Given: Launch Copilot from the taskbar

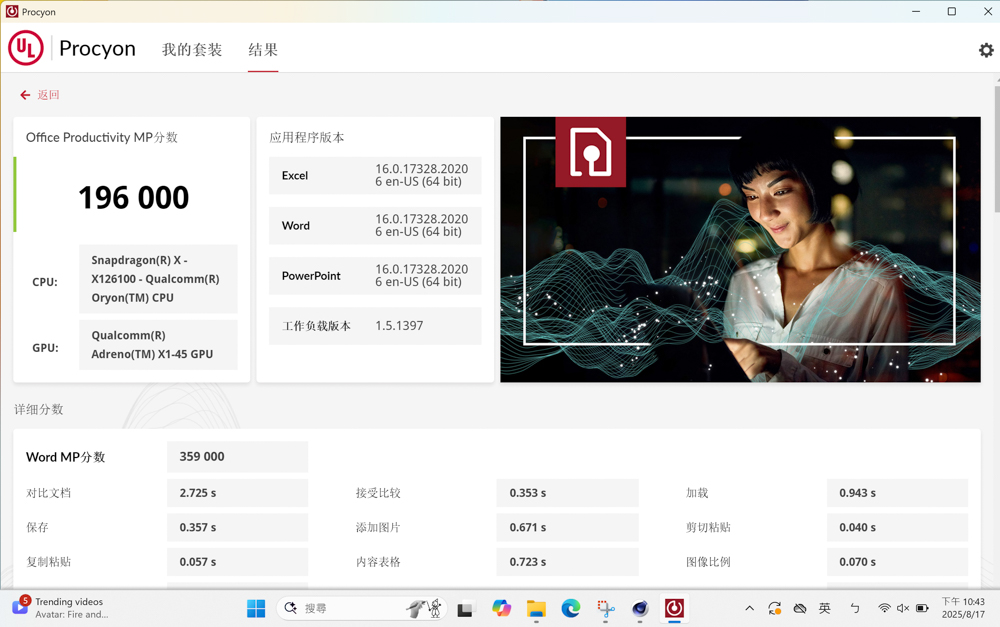Looking at the screenshot, I should coord(501,609).
